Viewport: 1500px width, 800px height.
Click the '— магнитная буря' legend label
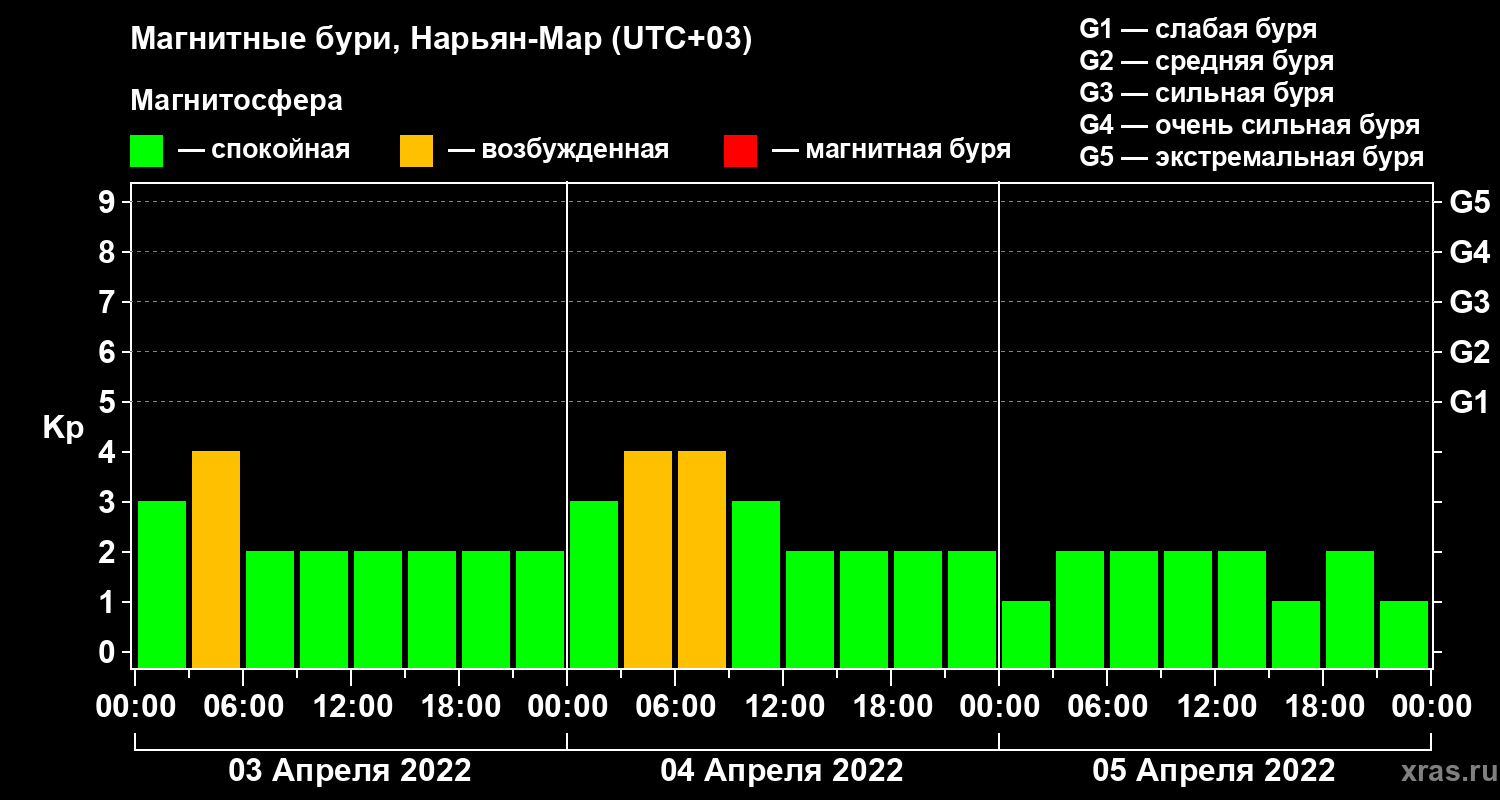[x=892, y=150]
